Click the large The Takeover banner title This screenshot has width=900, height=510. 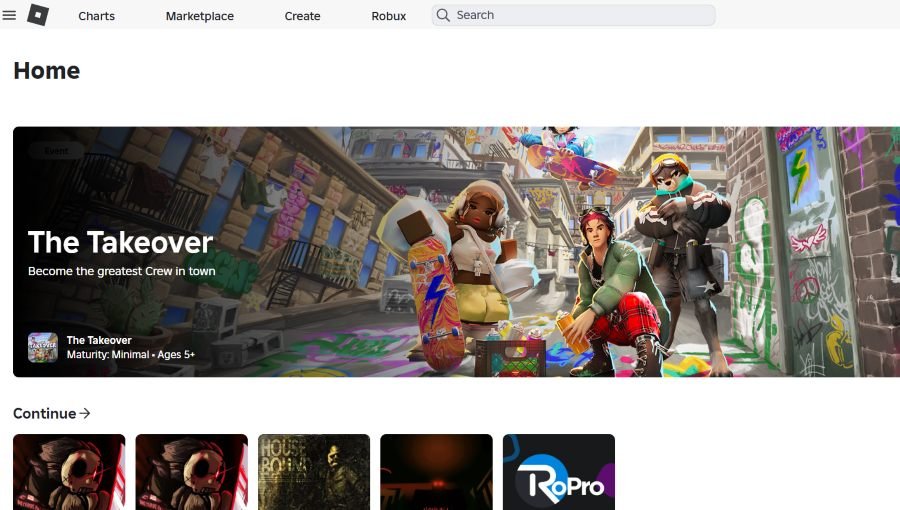tap(120, 242)
